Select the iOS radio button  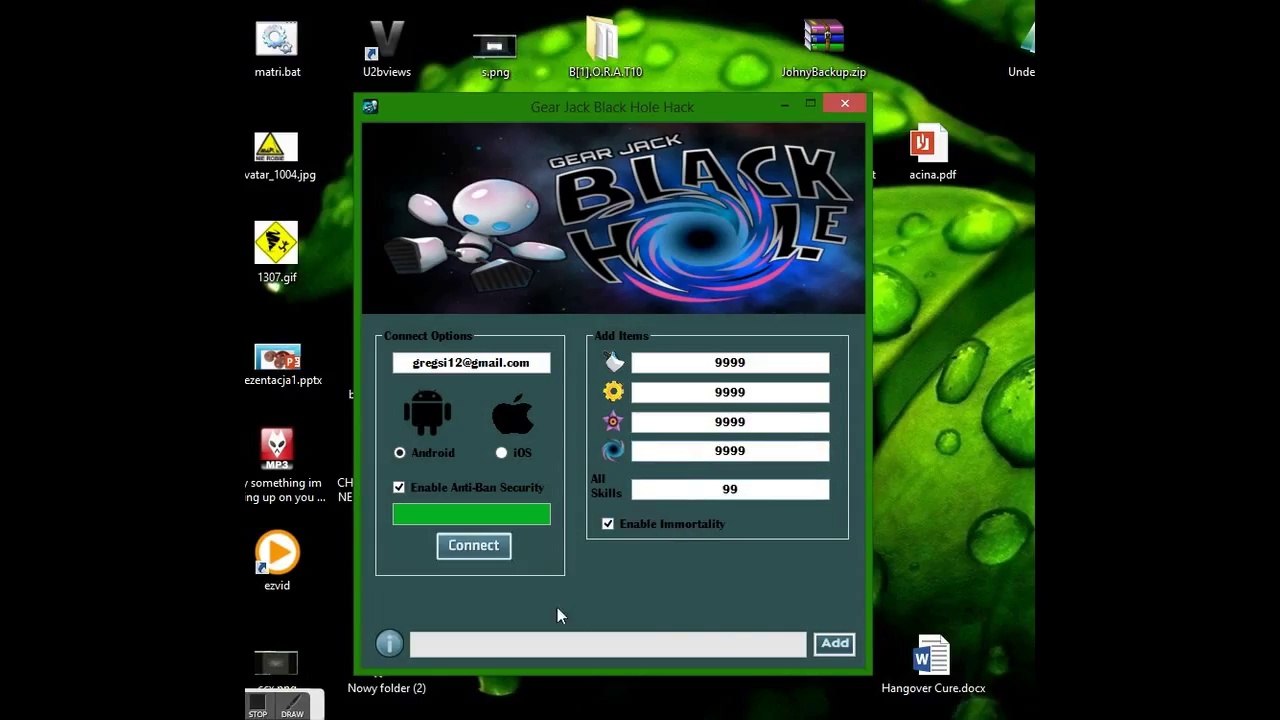pos(501,453)
